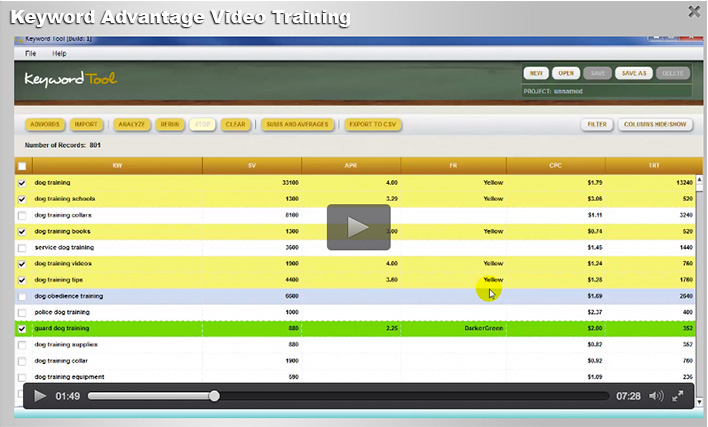
Task: Click the table scrollbar up arrow
Action: 699,179
